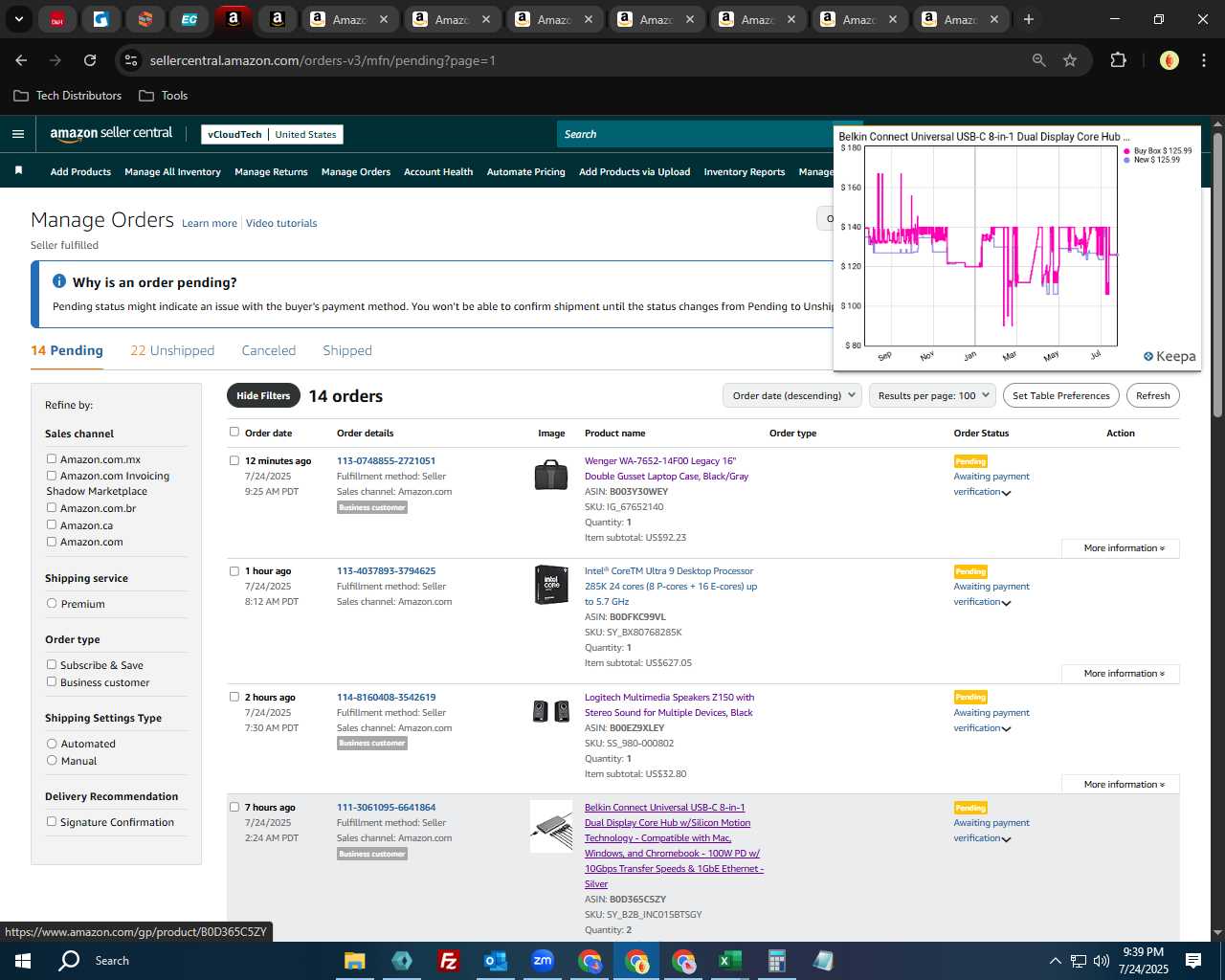
Task: Check the Amazon.com Invoicing Shadow Marketplace filter
Action: click(x=52, y=475)
